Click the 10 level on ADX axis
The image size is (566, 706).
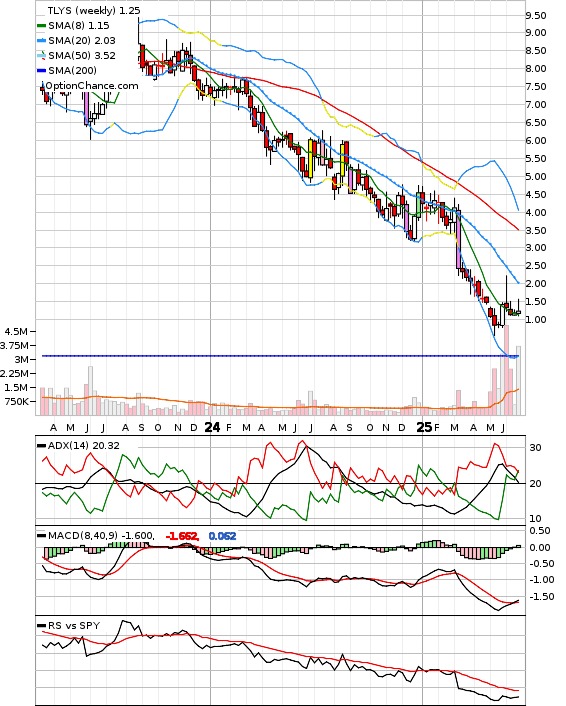(535, 519)
